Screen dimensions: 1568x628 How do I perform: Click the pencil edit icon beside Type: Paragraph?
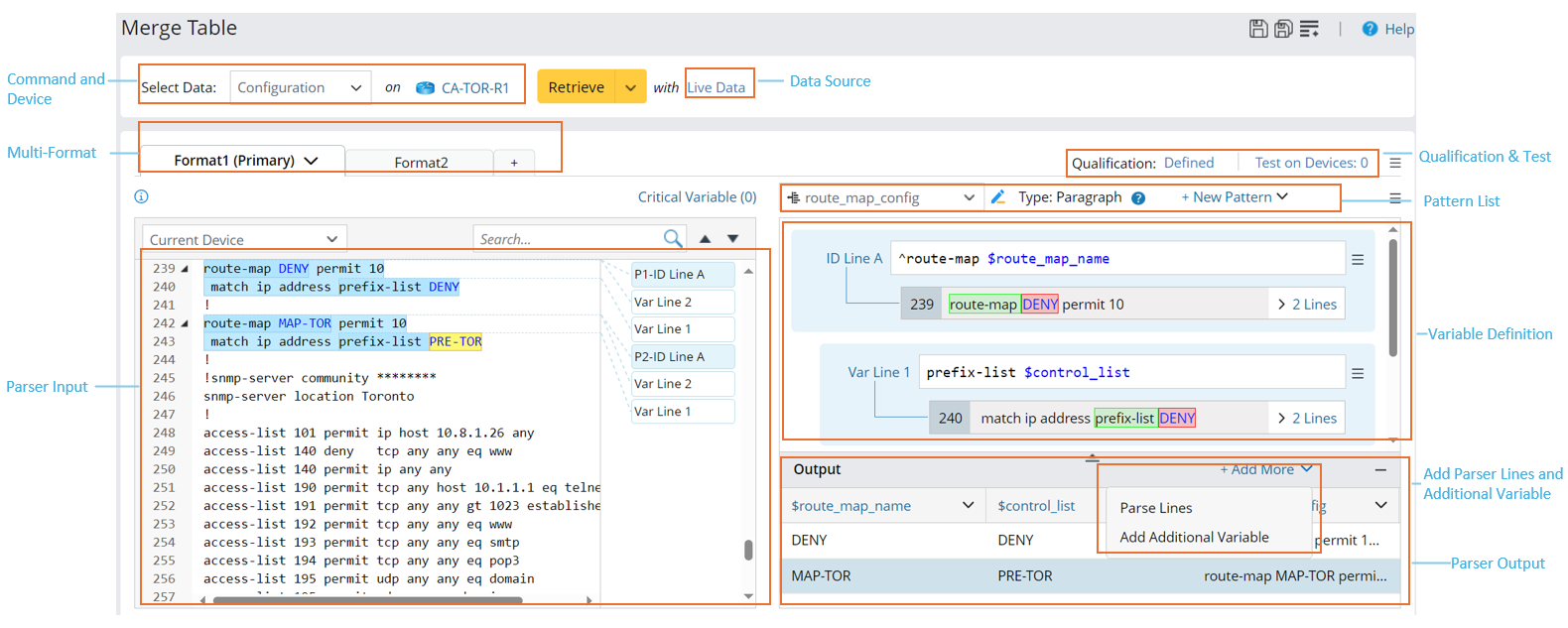[x=998, y=197]
